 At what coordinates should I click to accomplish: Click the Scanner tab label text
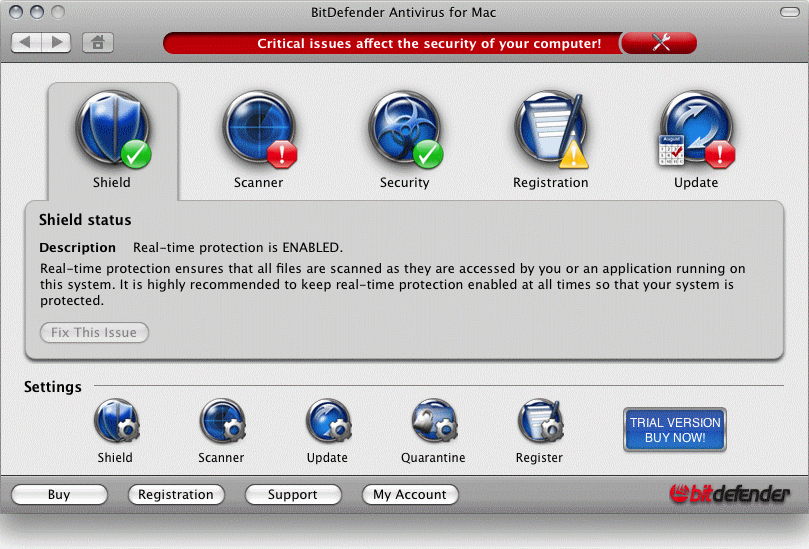(x=258, y=183)
